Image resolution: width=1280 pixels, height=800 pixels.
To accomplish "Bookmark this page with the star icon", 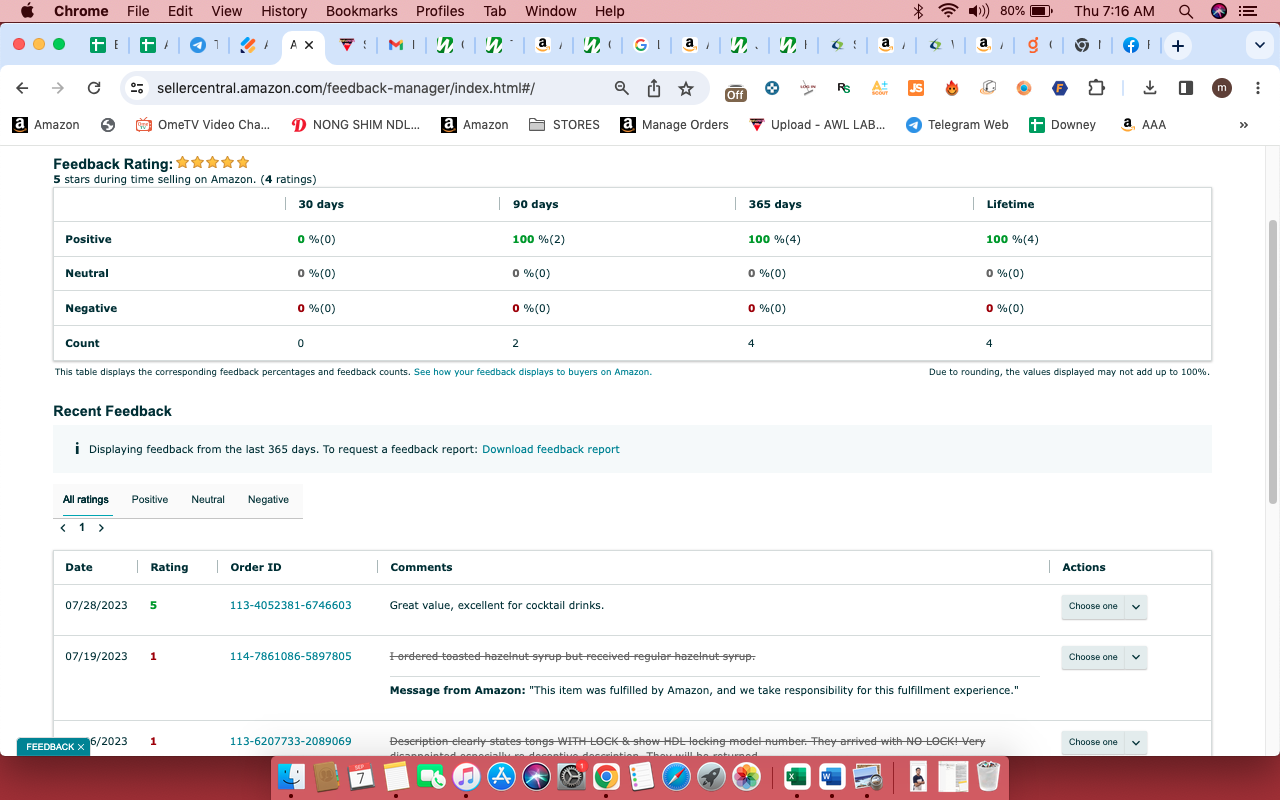I will coord(686,88).
